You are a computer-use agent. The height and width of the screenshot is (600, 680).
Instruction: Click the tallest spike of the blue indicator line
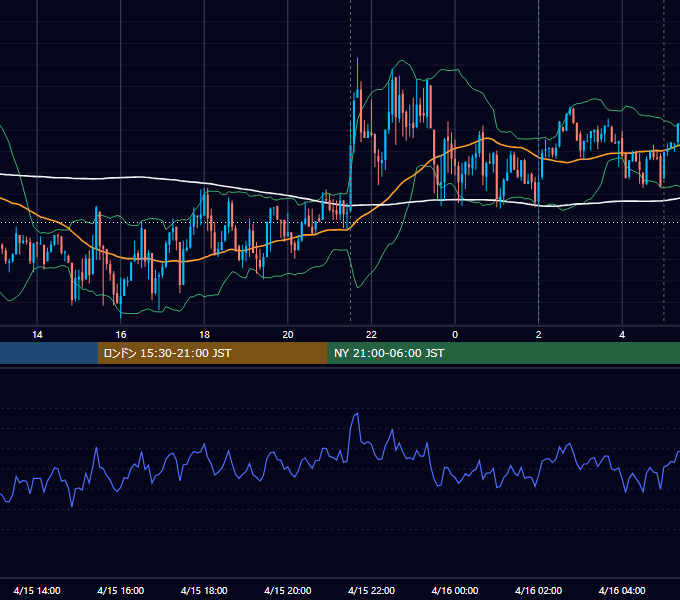[x=357, y=414]
